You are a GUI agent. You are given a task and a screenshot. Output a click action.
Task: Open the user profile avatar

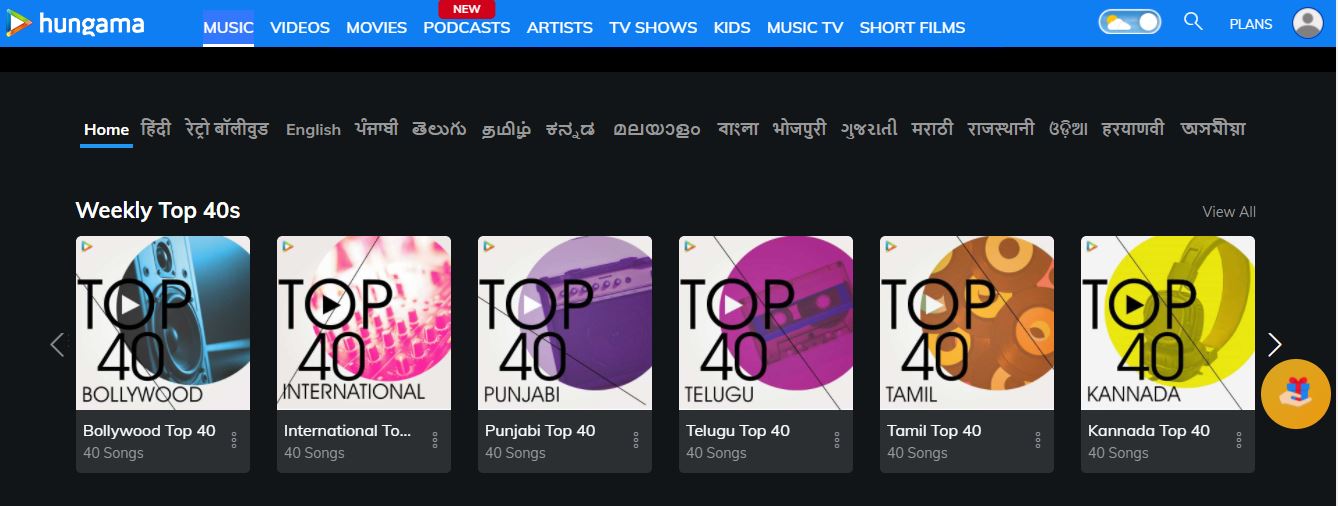click(1308, 22)
